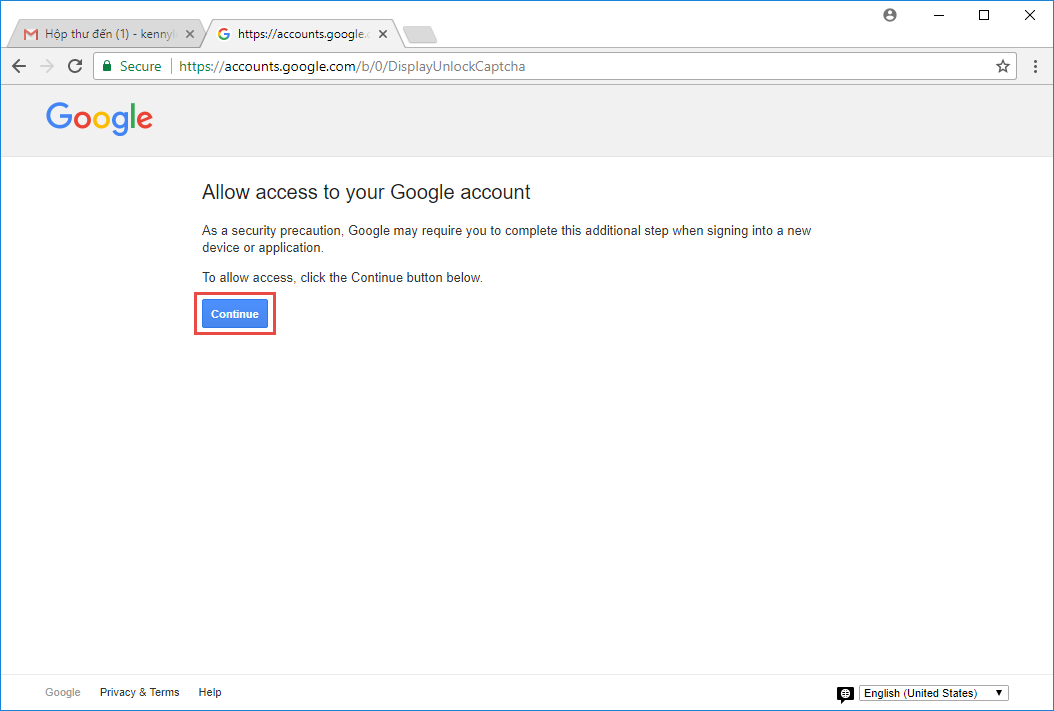Viewport: 1054px width, 711px height.
Task: Open a new browser tab
Action: (x=420, y=35)
